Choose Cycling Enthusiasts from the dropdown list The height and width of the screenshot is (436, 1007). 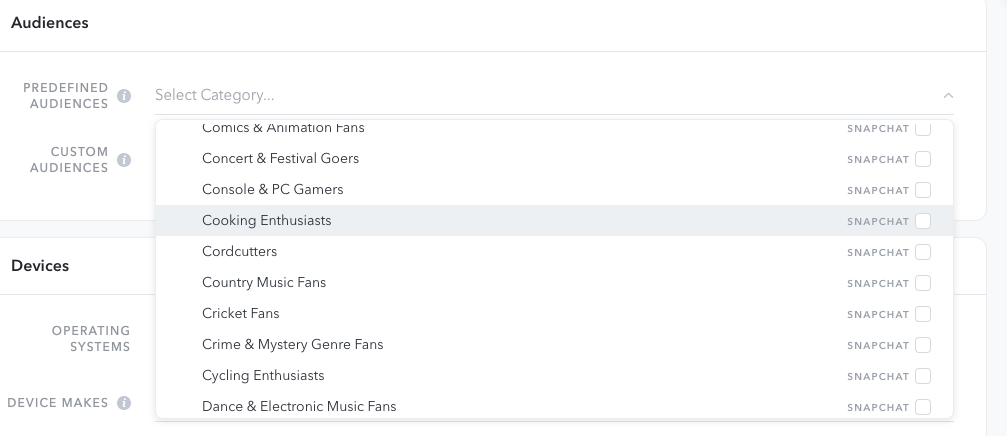coord(263,376)
